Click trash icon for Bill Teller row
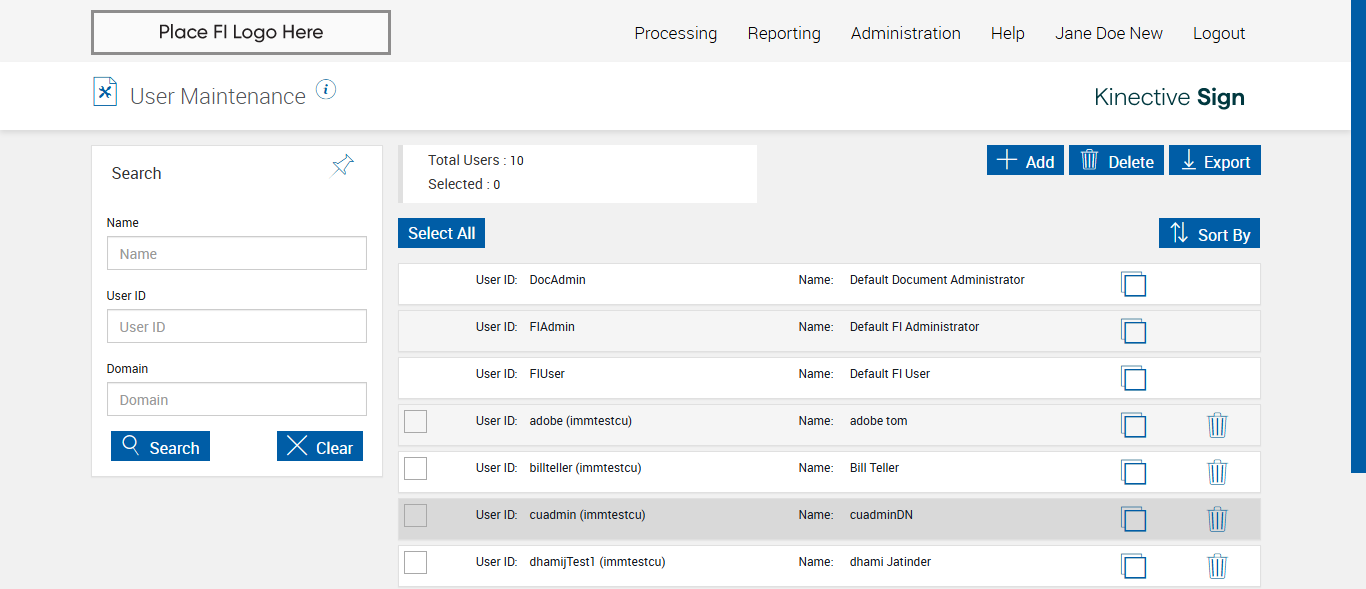 (1217, 472)
